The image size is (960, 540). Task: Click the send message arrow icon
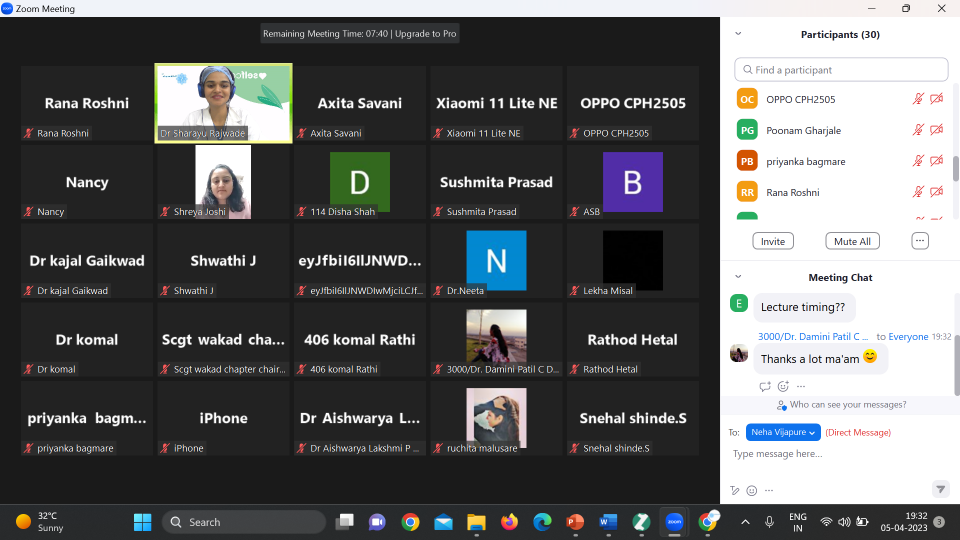[x=940, y=489]
